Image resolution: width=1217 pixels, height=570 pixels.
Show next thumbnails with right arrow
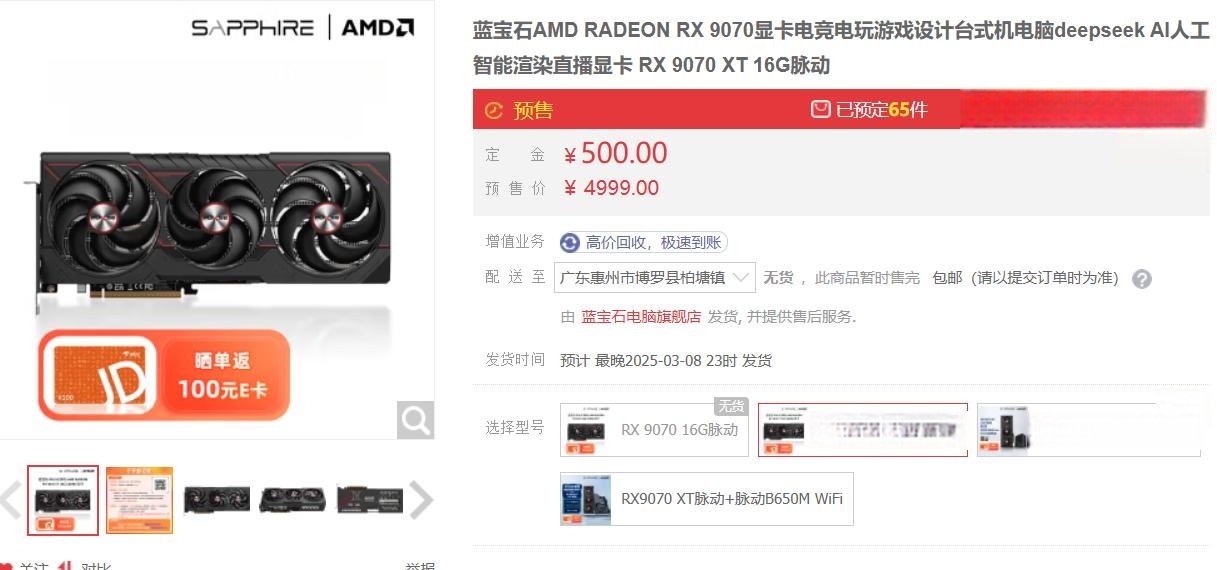(x=421, y=501)
